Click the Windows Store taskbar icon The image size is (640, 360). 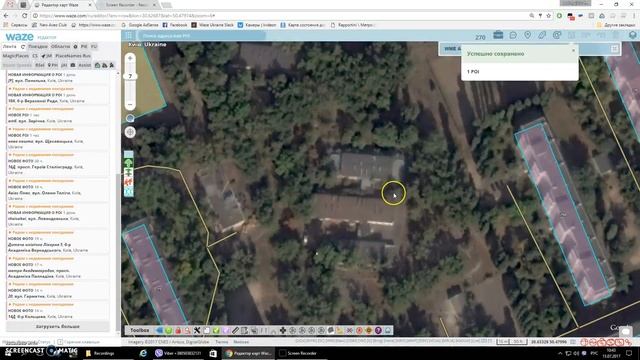213,353
